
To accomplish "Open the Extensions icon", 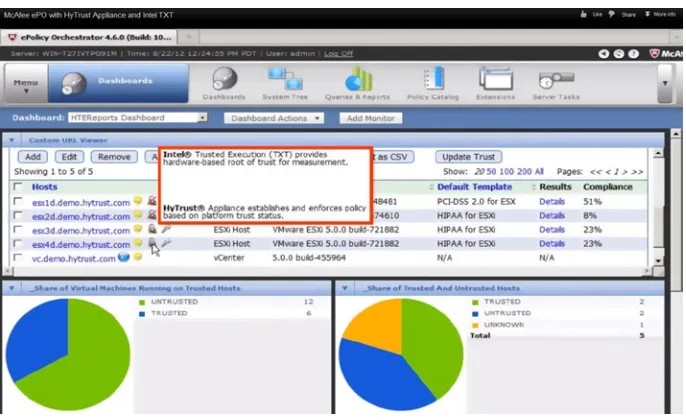I will point(495,79).
